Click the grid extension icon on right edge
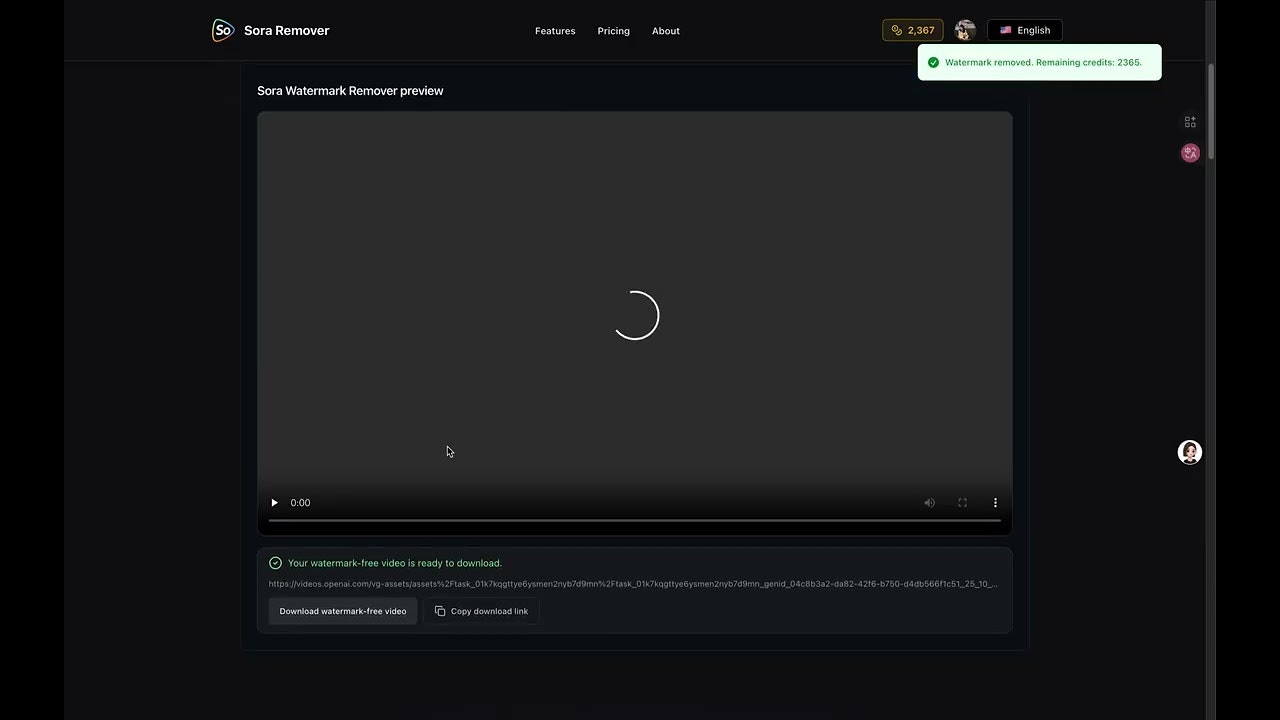 point(1190,122)
